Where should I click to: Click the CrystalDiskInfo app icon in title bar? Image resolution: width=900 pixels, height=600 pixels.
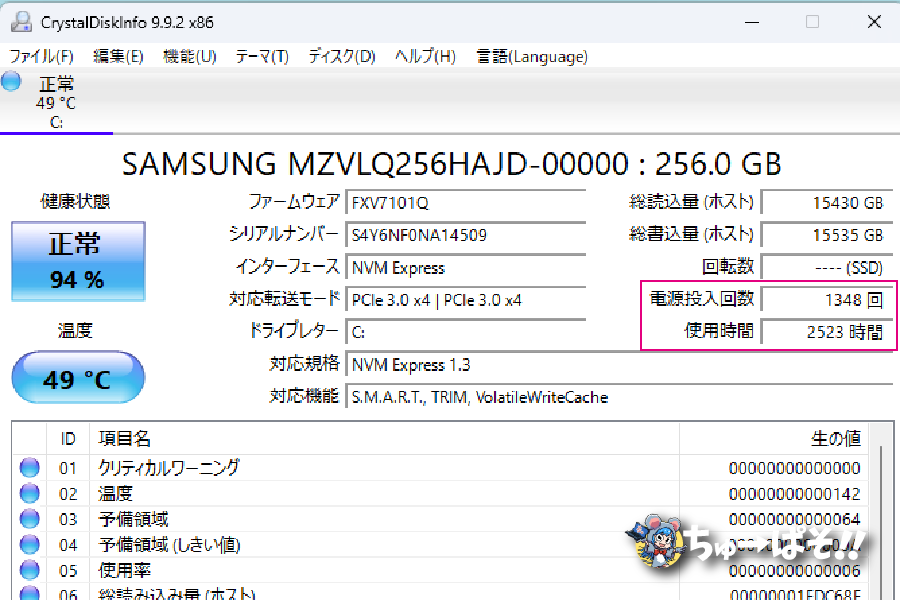21,22
